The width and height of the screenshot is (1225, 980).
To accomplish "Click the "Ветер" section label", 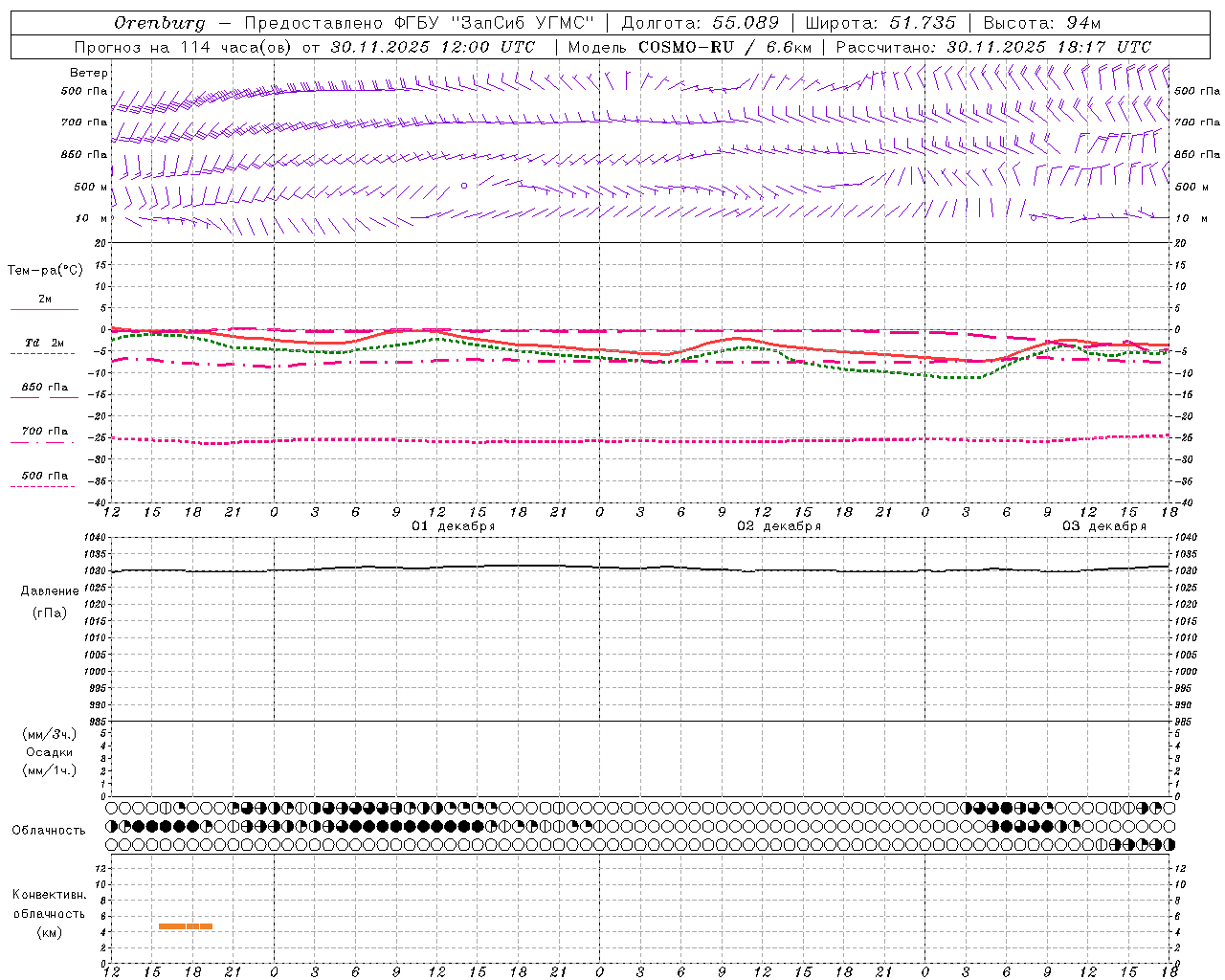I will [89, 73].
